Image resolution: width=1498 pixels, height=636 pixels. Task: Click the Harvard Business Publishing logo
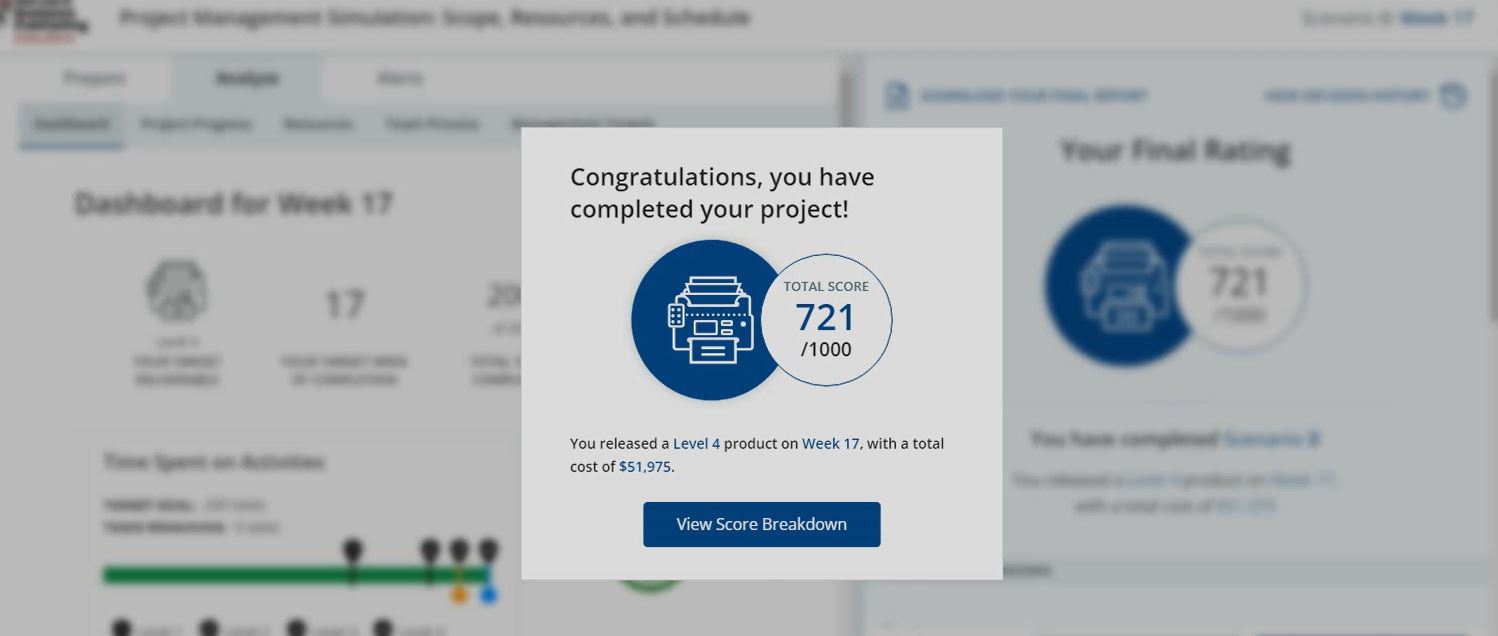[x=48, y=17]
